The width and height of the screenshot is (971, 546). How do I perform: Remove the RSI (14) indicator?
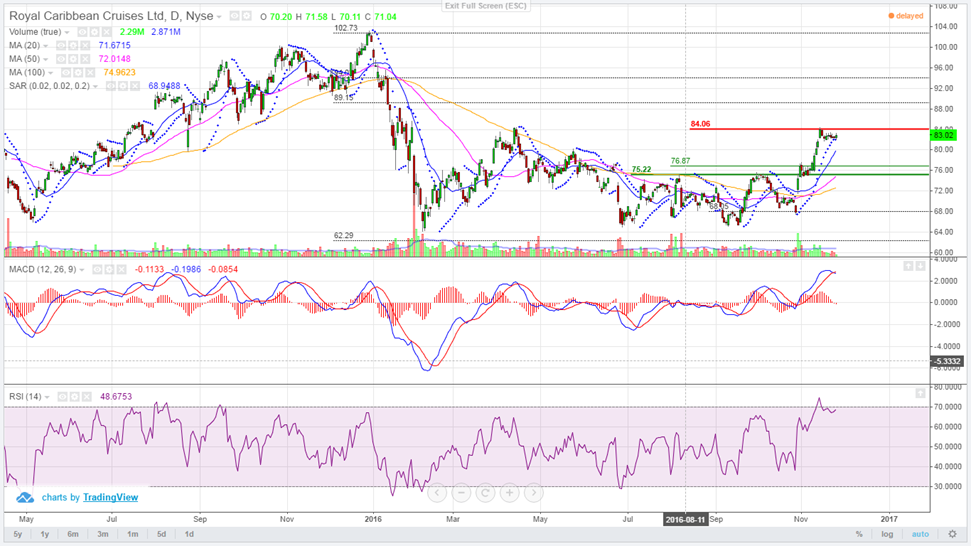(87, 397)
